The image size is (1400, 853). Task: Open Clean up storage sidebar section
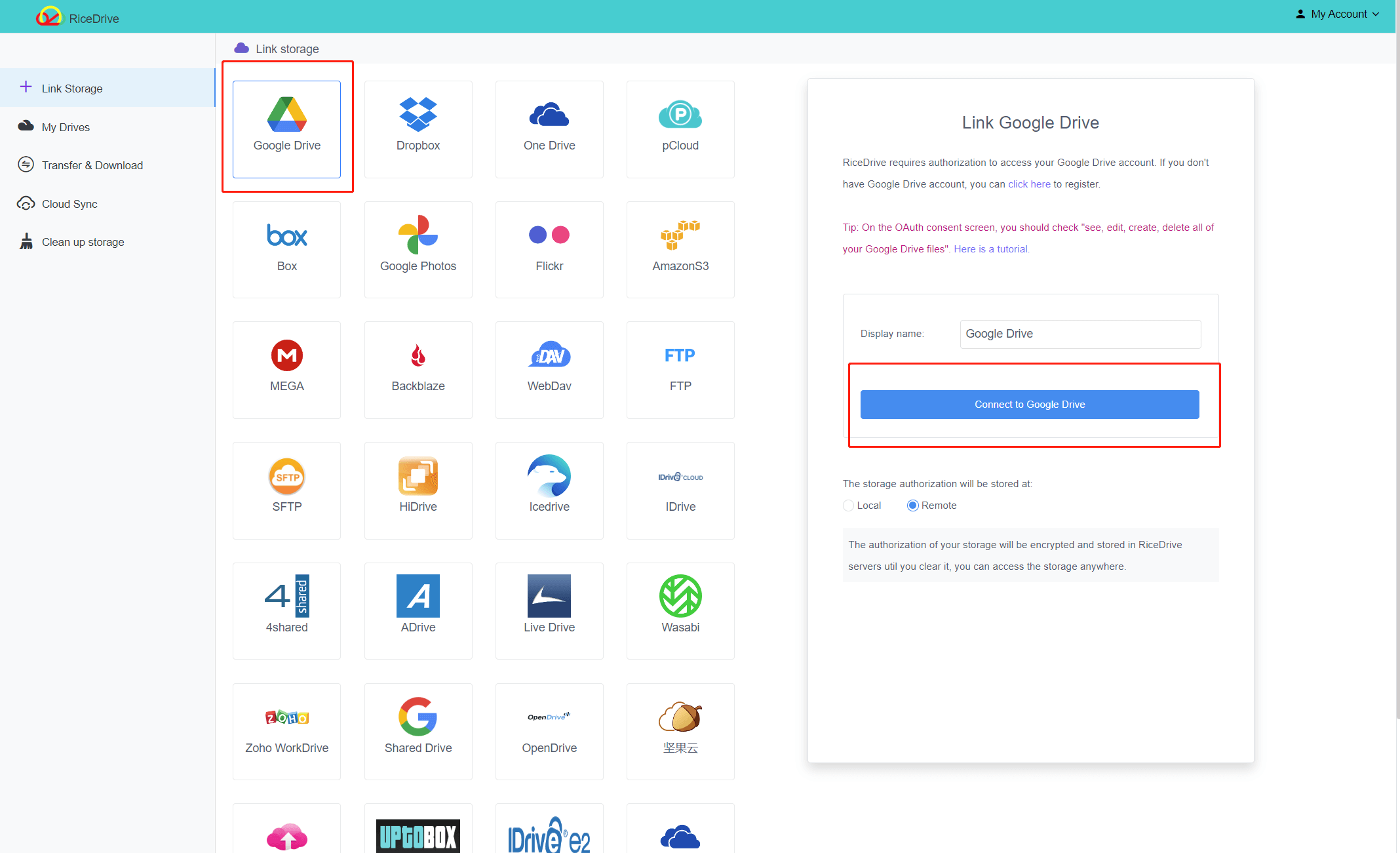82,241
